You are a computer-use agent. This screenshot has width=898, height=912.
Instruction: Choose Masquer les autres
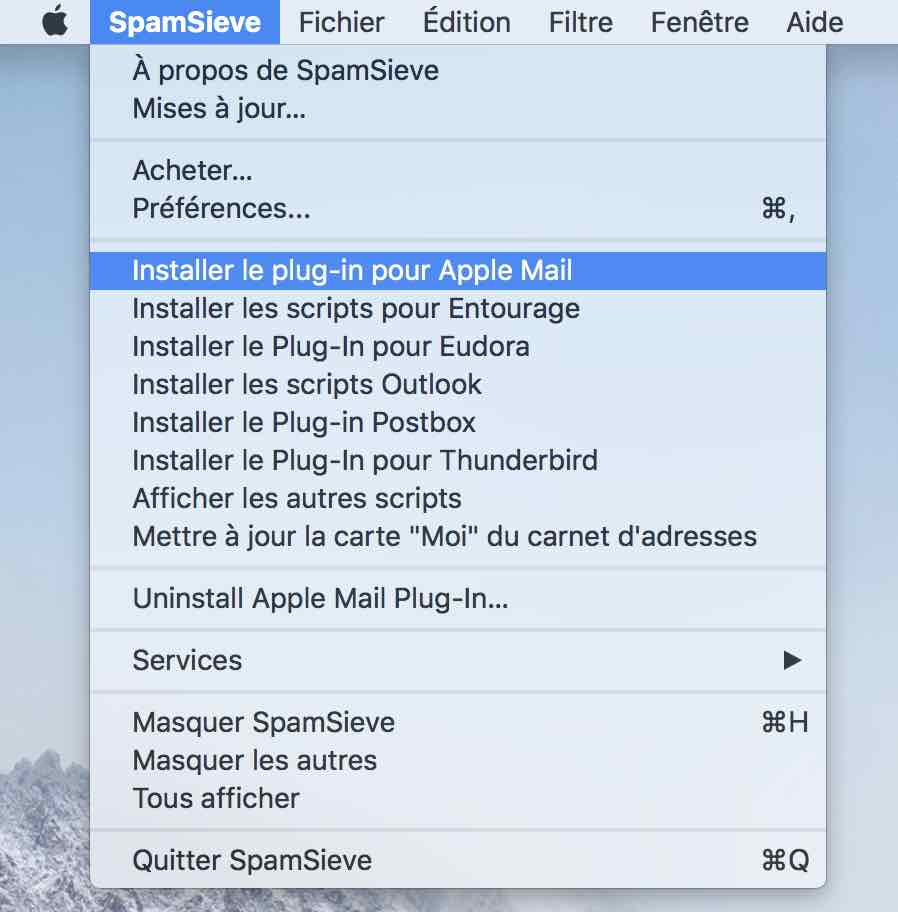[x=458, y=761]
